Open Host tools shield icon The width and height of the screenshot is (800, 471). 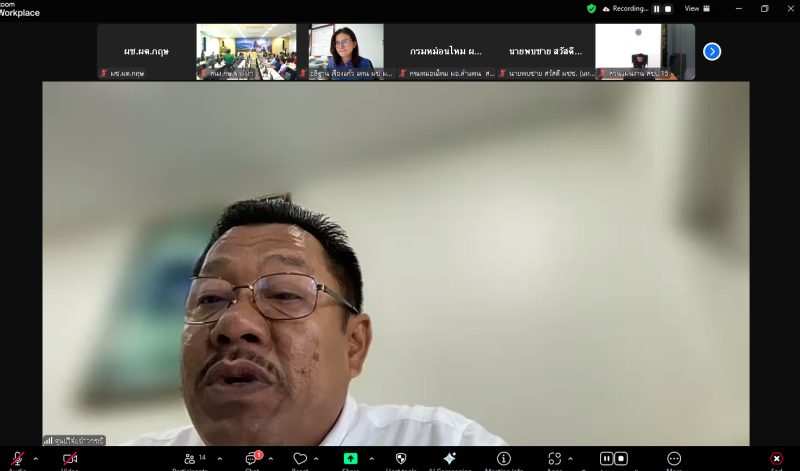coord(401,459)
